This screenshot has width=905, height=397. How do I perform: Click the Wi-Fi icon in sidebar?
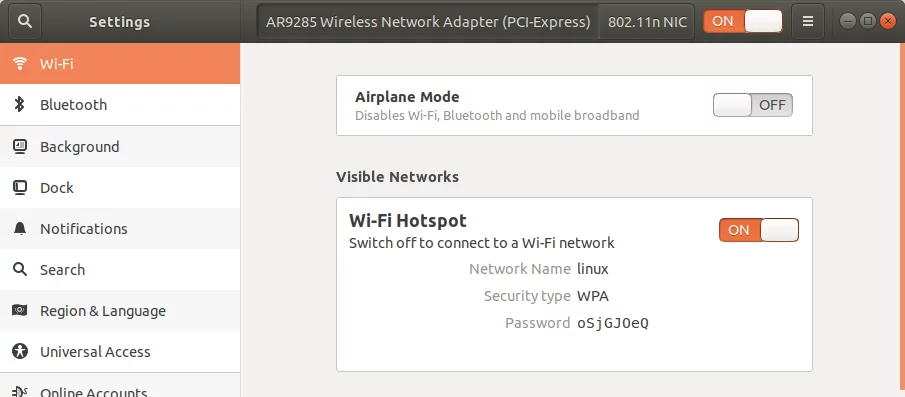pos(20,63)
